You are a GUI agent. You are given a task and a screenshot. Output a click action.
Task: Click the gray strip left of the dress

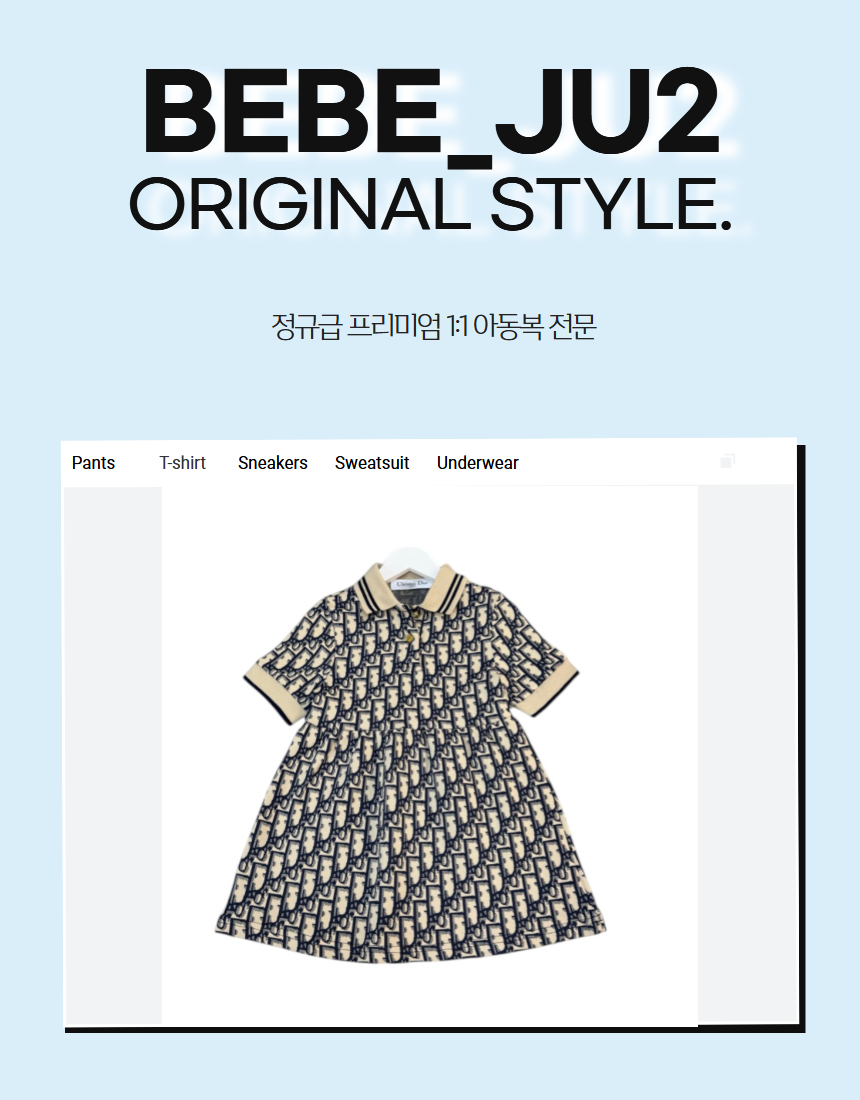pos(113,756)
